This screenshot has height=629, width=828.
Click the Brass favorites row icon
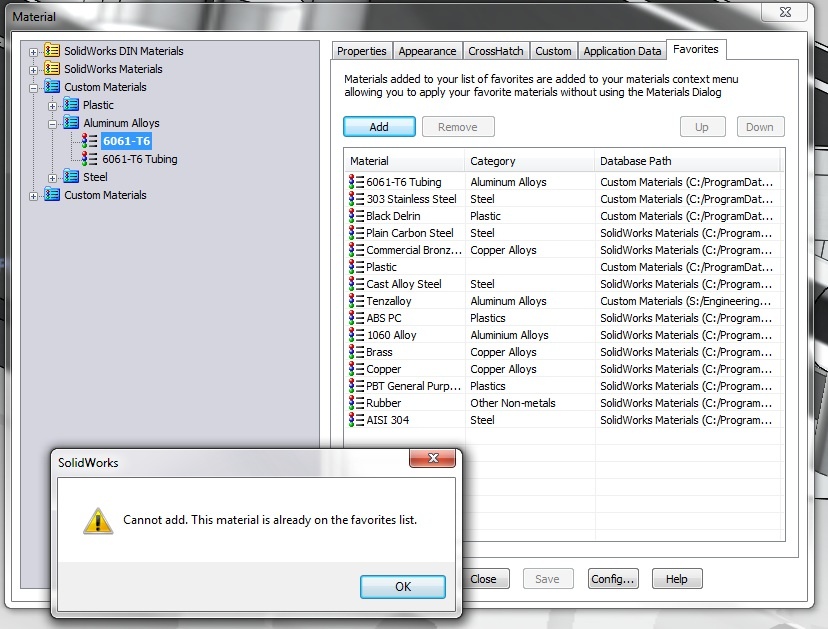356,352
